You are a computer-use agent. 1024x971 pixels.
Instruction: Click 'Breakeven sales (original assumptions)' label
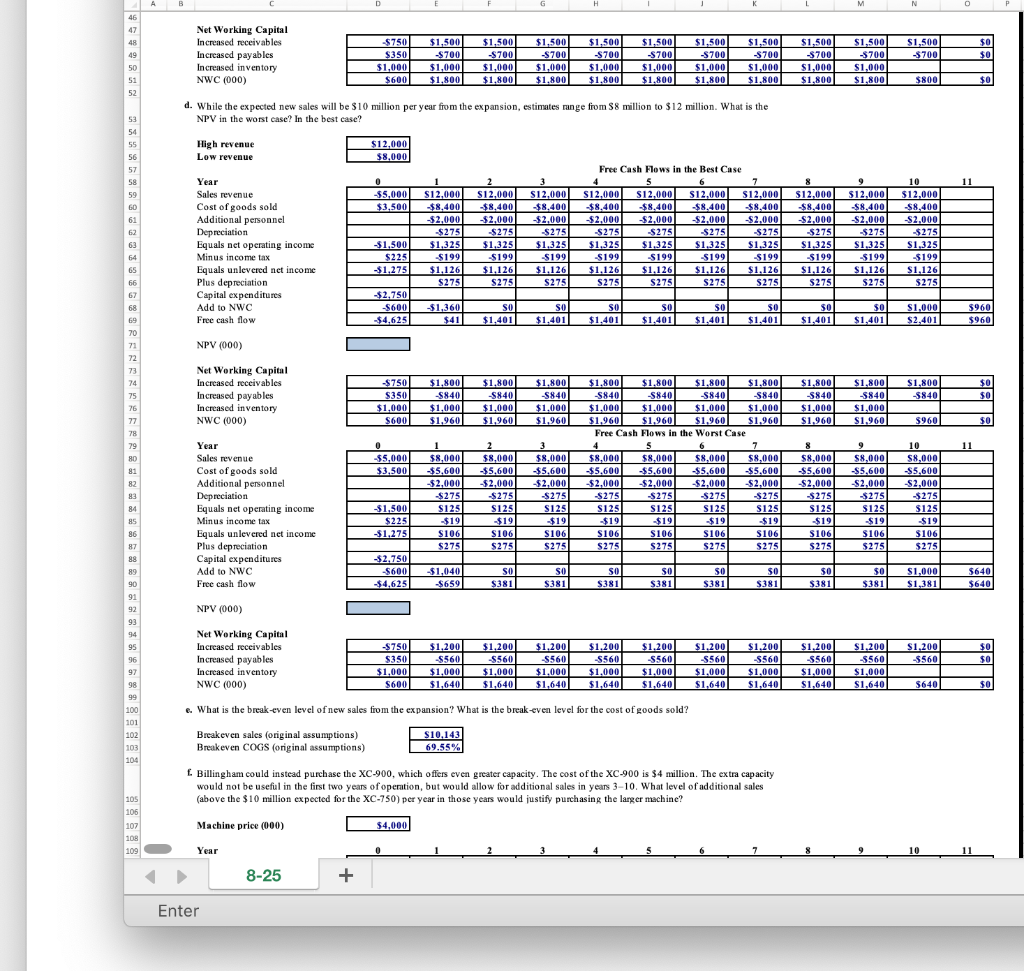click(278, 735)
